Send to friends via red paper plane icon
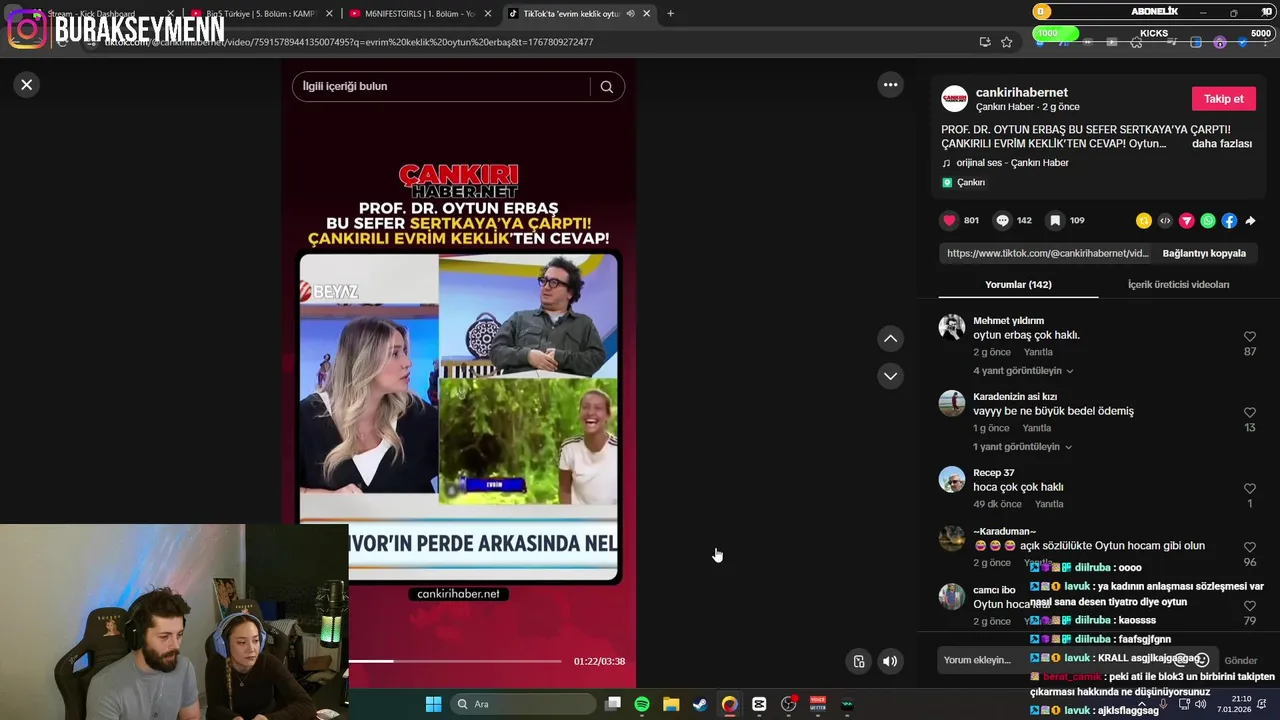The image size is (1280, 720). pos(1186,221)
